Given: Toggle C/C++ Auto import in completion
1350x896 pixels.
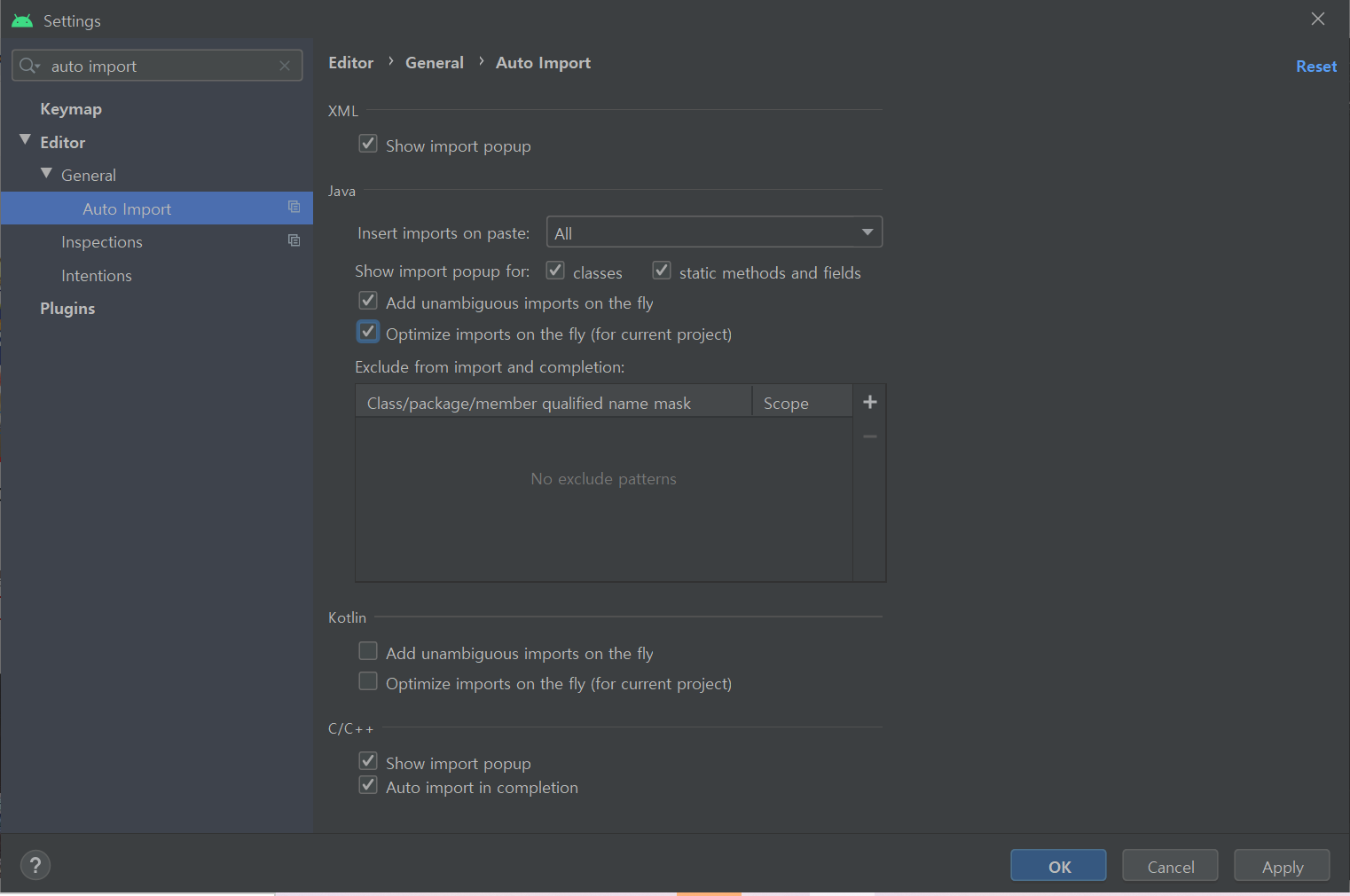Looking at the screenshot, I should coord(368,786).
